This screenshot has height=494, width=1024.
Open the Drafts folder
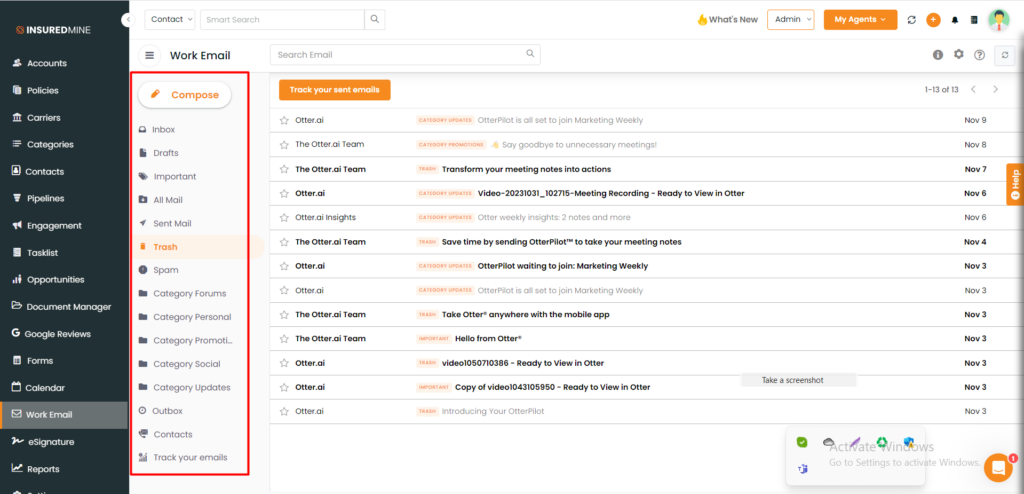point(159,153)
